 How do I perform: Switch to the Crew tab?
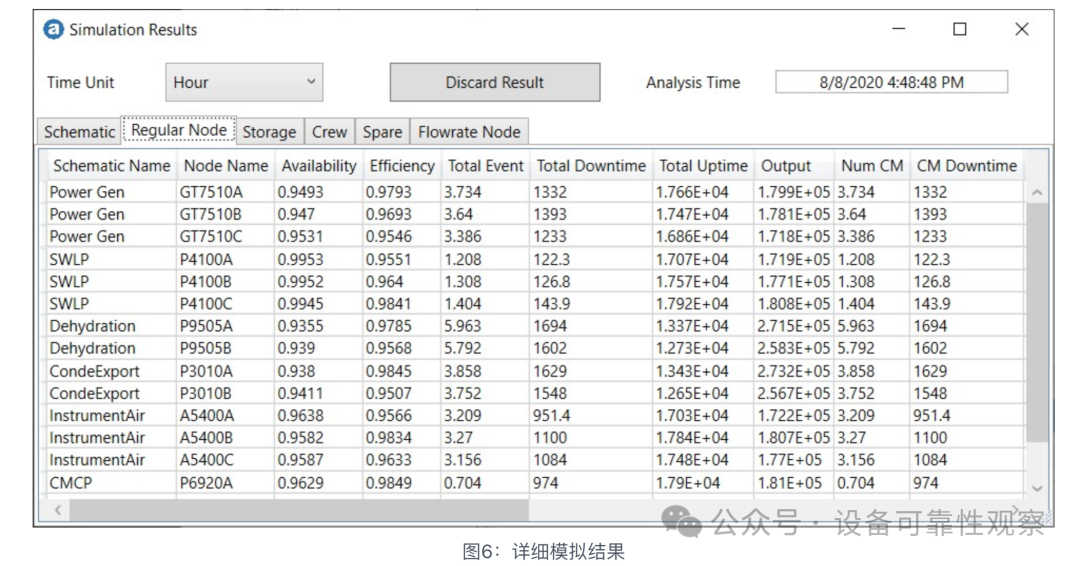point(329,132)
